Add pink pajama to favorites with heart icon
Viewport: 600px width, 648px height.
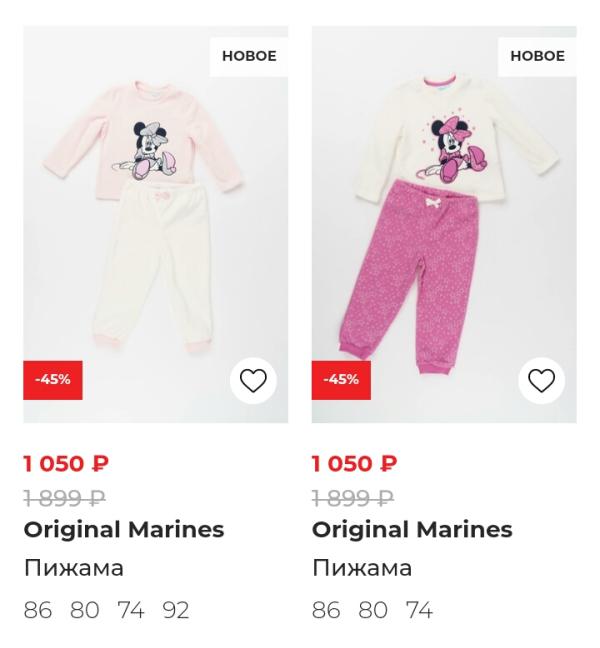point(253,381)
